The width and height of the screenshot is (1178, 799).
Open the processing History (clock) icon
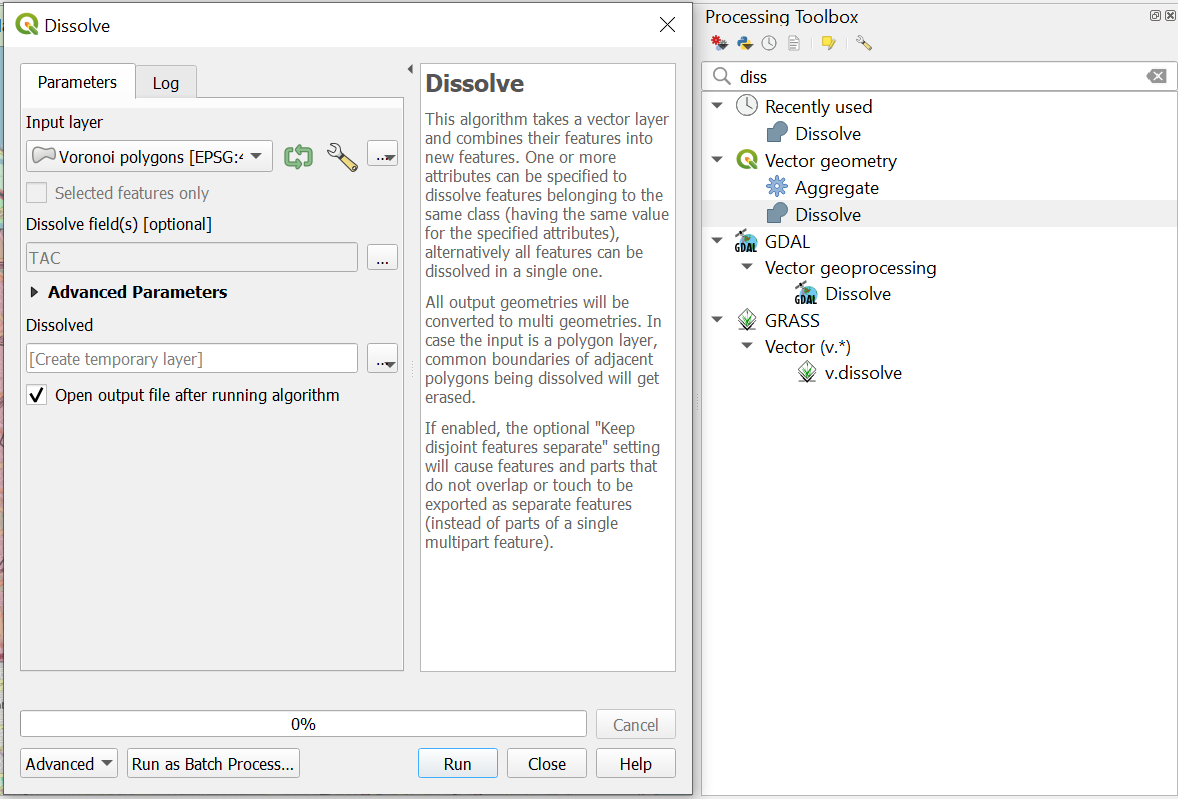coord(769,42)
